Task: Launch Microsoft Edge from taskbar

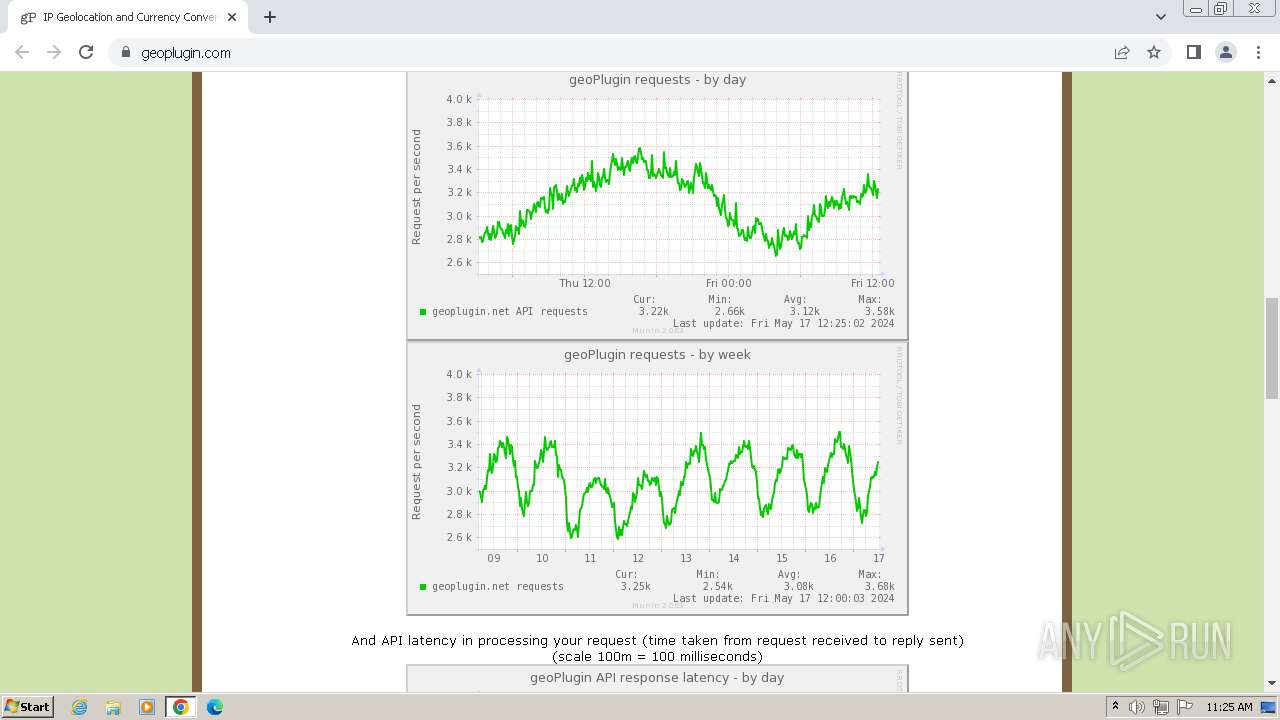Action: point(214,707)
